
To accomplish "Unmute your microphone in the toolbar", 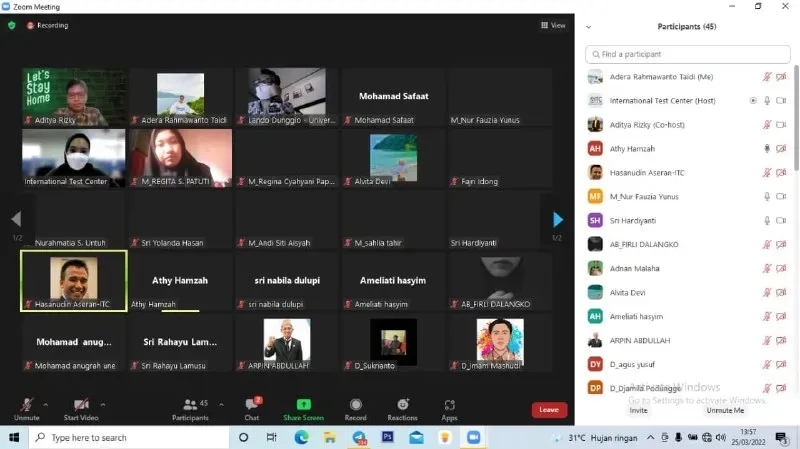I will point(26,405).
